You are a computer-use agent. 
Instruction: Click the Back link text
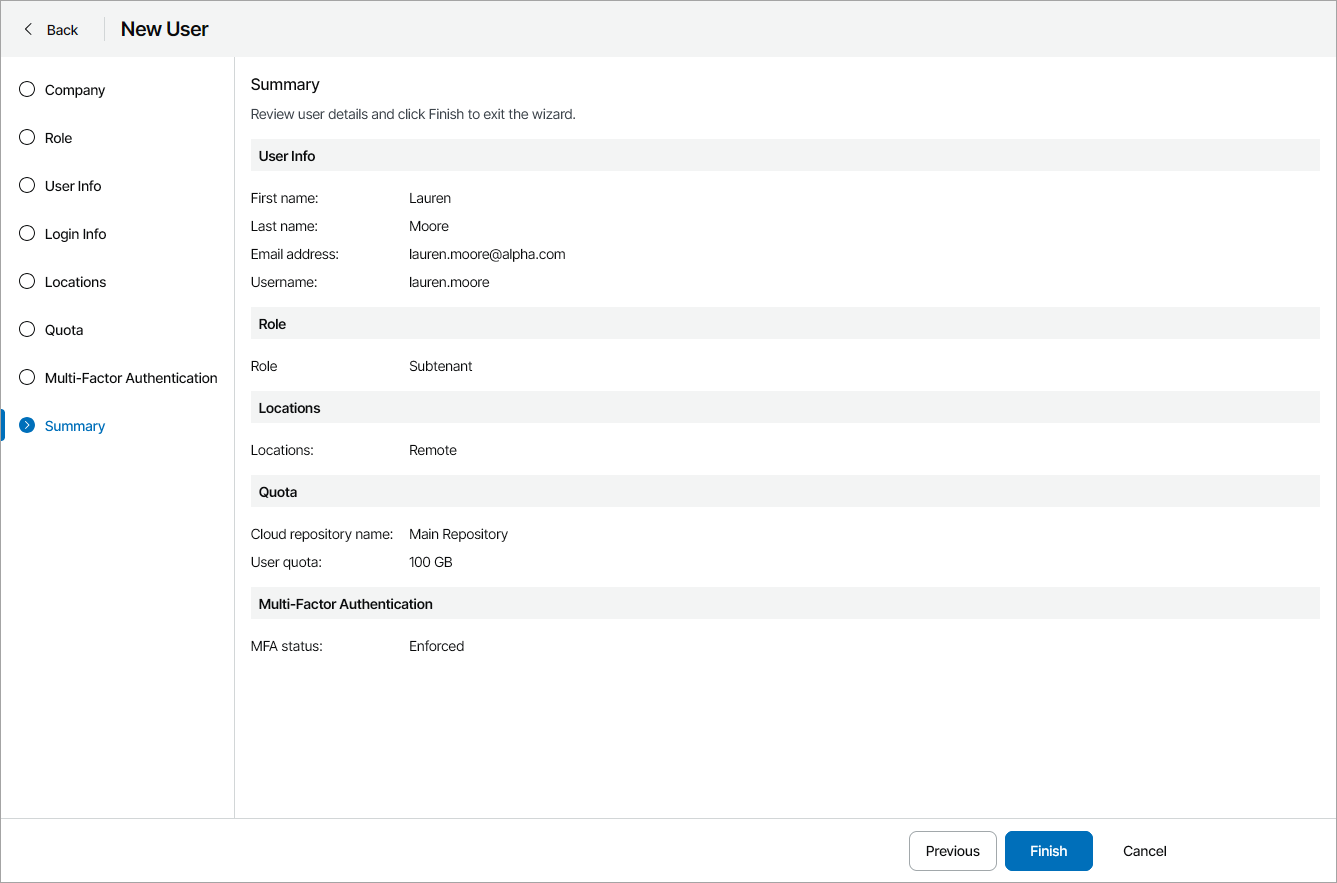(62, 30)
